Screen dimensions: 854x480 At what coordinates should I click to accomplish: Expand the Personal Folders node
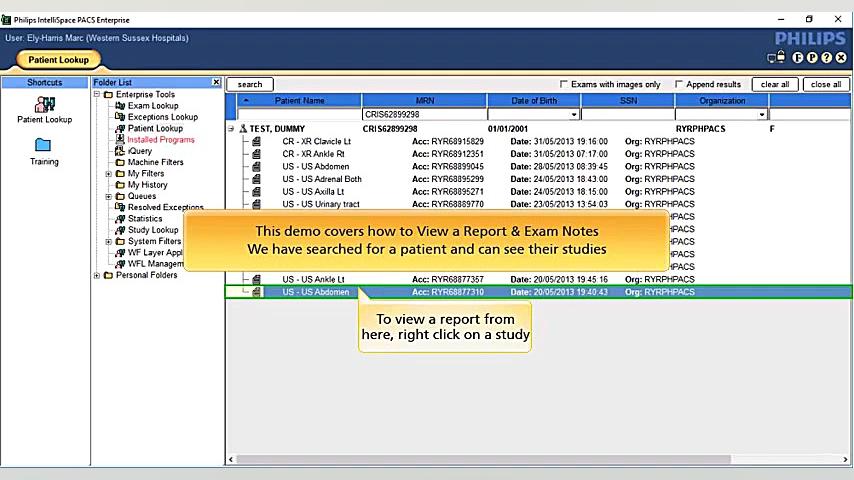[97, 275]
